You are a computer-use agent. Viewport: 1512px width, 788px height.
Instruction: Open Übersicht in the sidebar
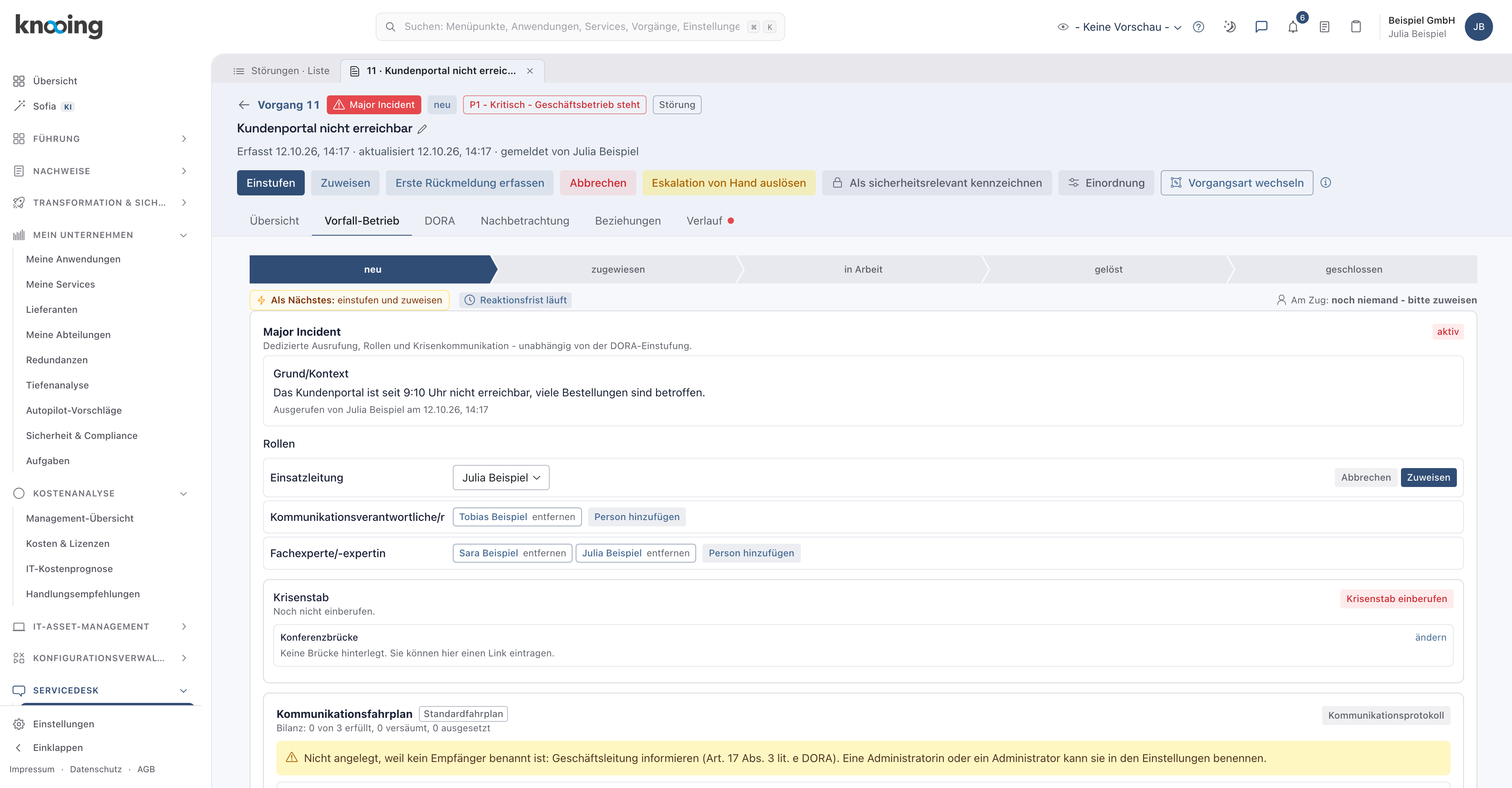(46, 81)
